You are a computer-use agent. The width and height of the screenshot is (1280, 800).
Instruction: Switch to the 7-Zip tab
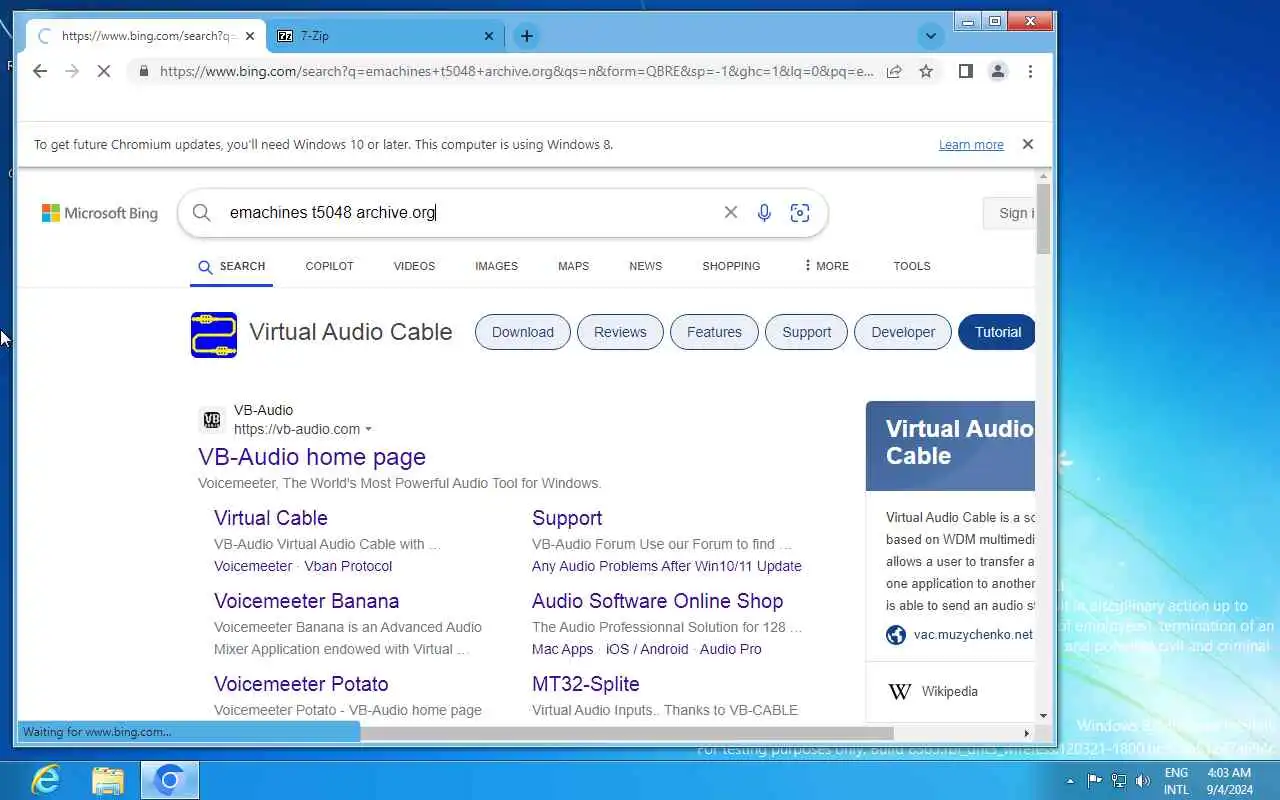coord(385,36)
